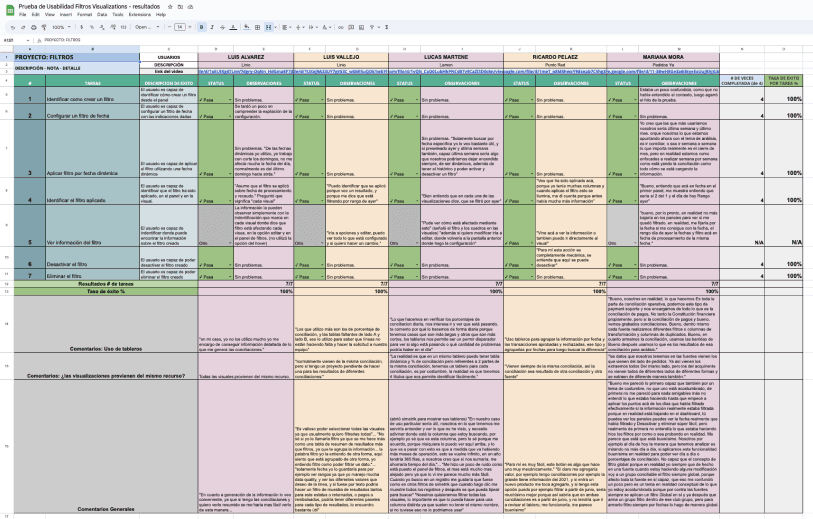Open the borders menu
The image size is (813, 519).
point(257,27)
